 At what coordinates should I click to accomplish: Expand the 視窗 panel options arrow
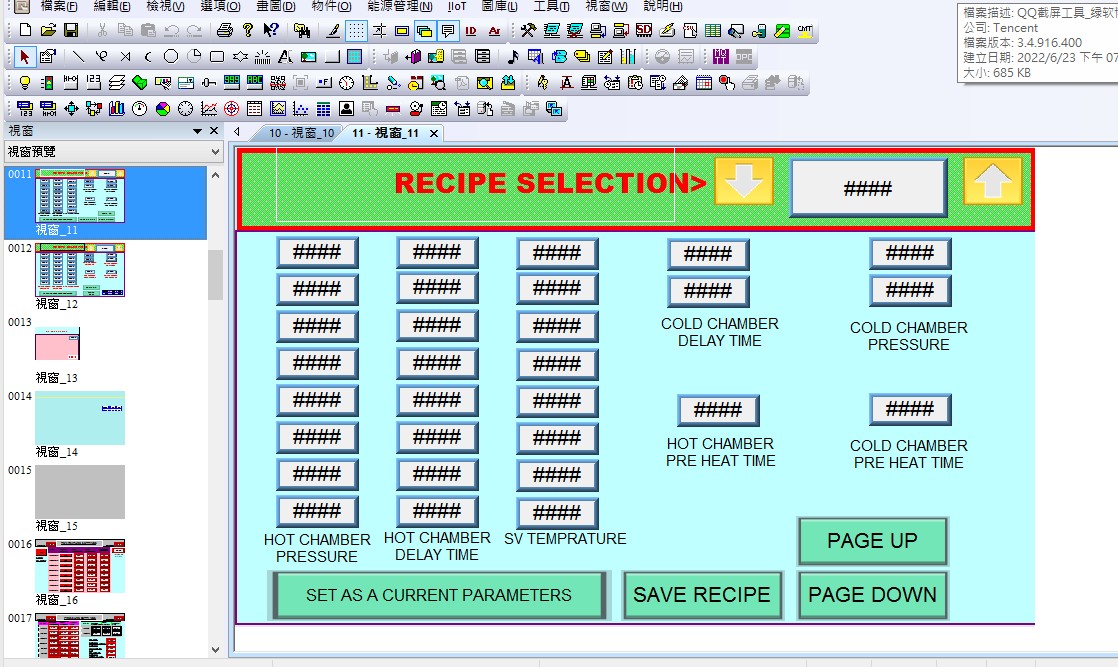pos(197,131)
